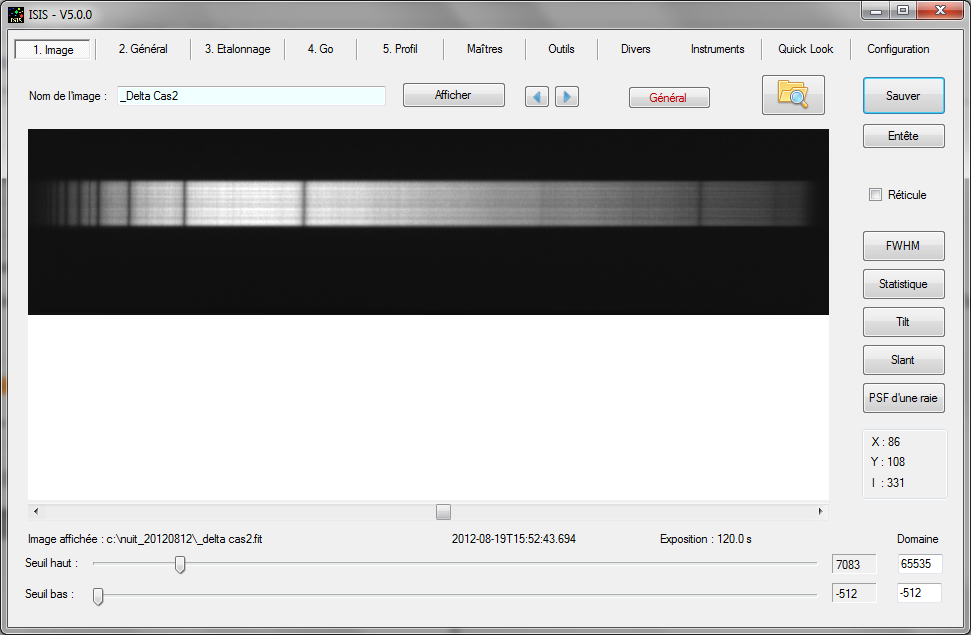Open the 5. Profil tab
The image size is (971, 635).
coord(400,49)
